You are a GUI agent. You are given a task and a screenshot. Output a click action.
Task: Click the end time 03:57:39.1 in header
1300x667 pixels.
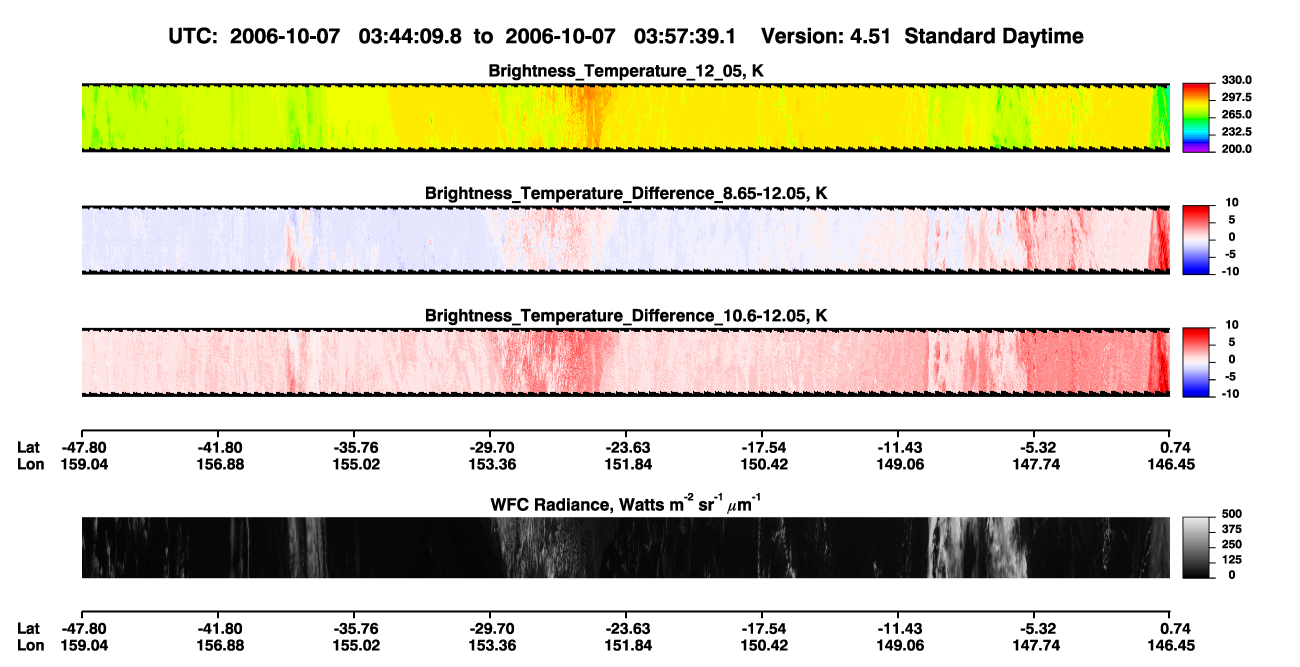(x=685, y=37)
